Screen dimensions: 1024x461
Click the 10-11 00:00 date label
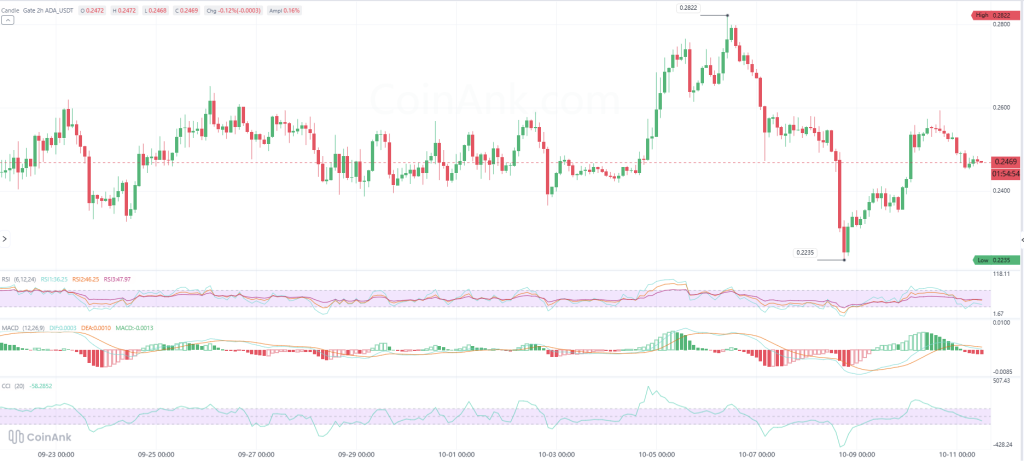point(956,453)
